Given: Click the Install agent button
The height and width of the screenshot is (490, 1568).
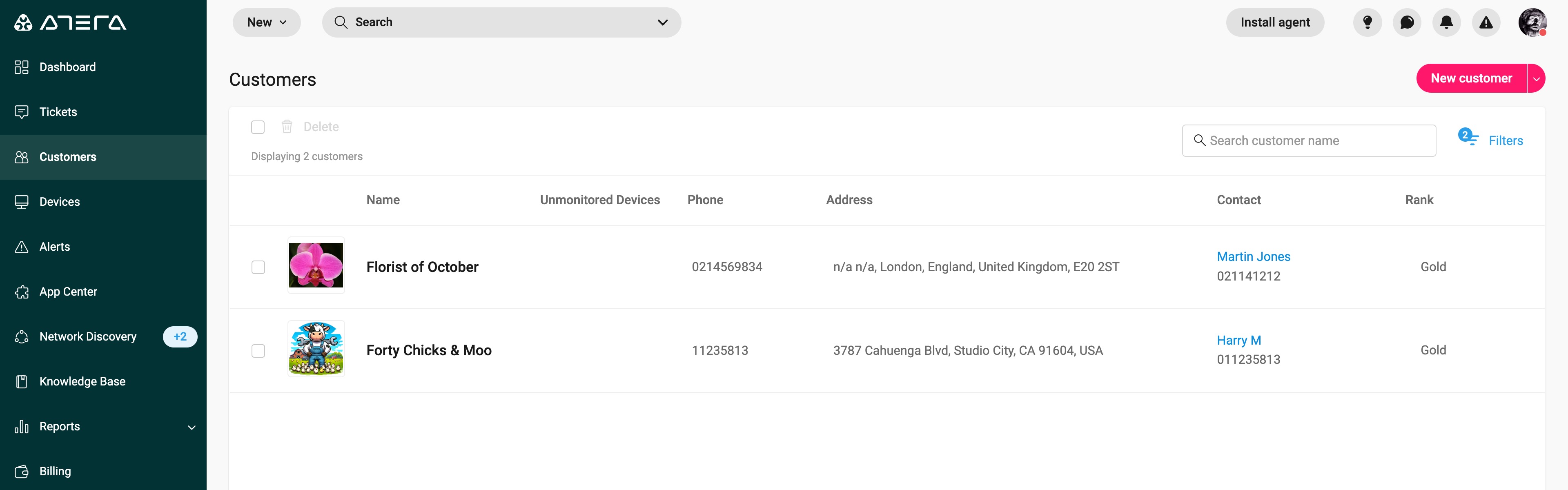Looking at the screenshot, I should point(1274,22).
